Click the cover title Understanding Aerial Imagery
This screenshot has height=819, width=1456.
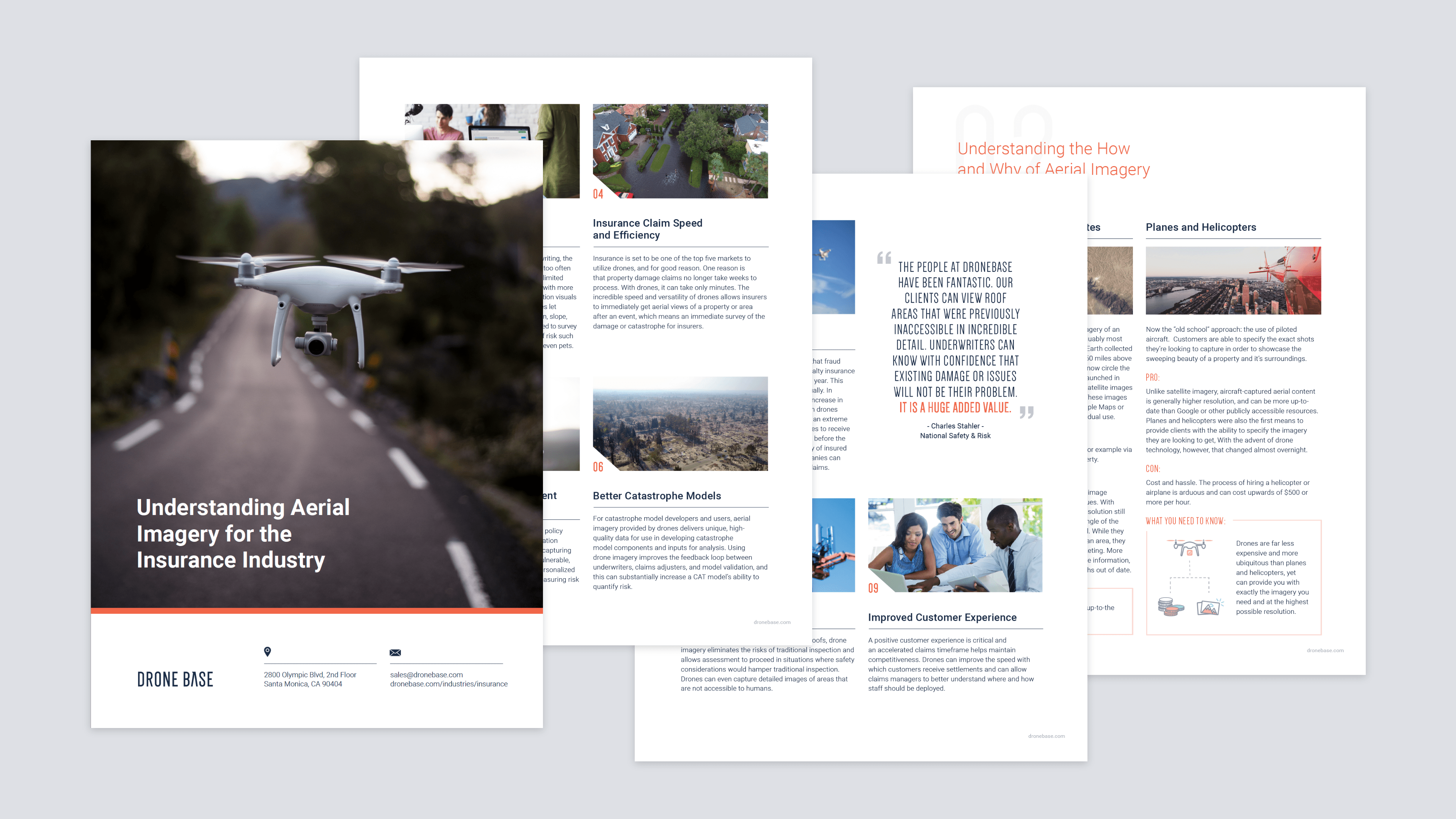point(243,533)
